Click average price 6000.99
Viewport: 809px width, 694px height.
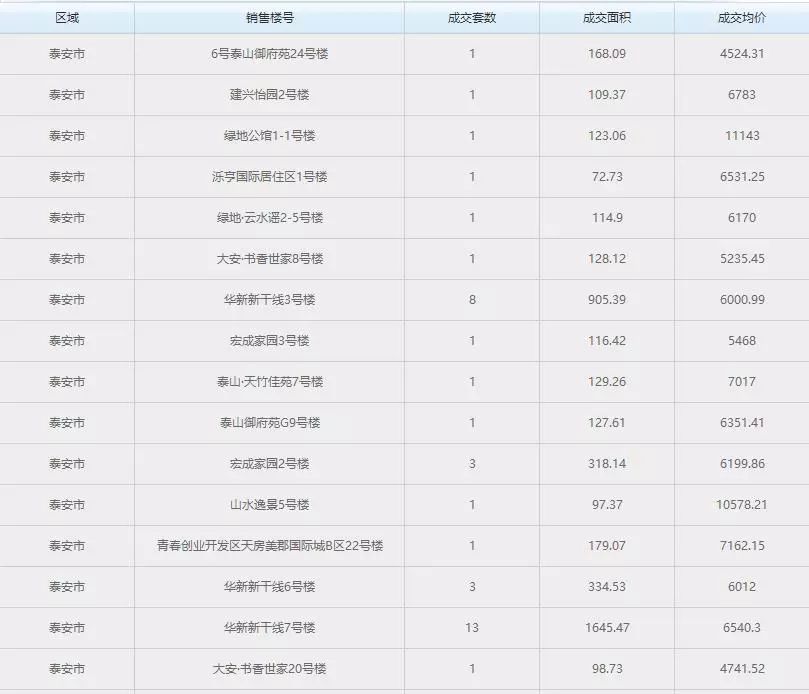pos(742,300)
